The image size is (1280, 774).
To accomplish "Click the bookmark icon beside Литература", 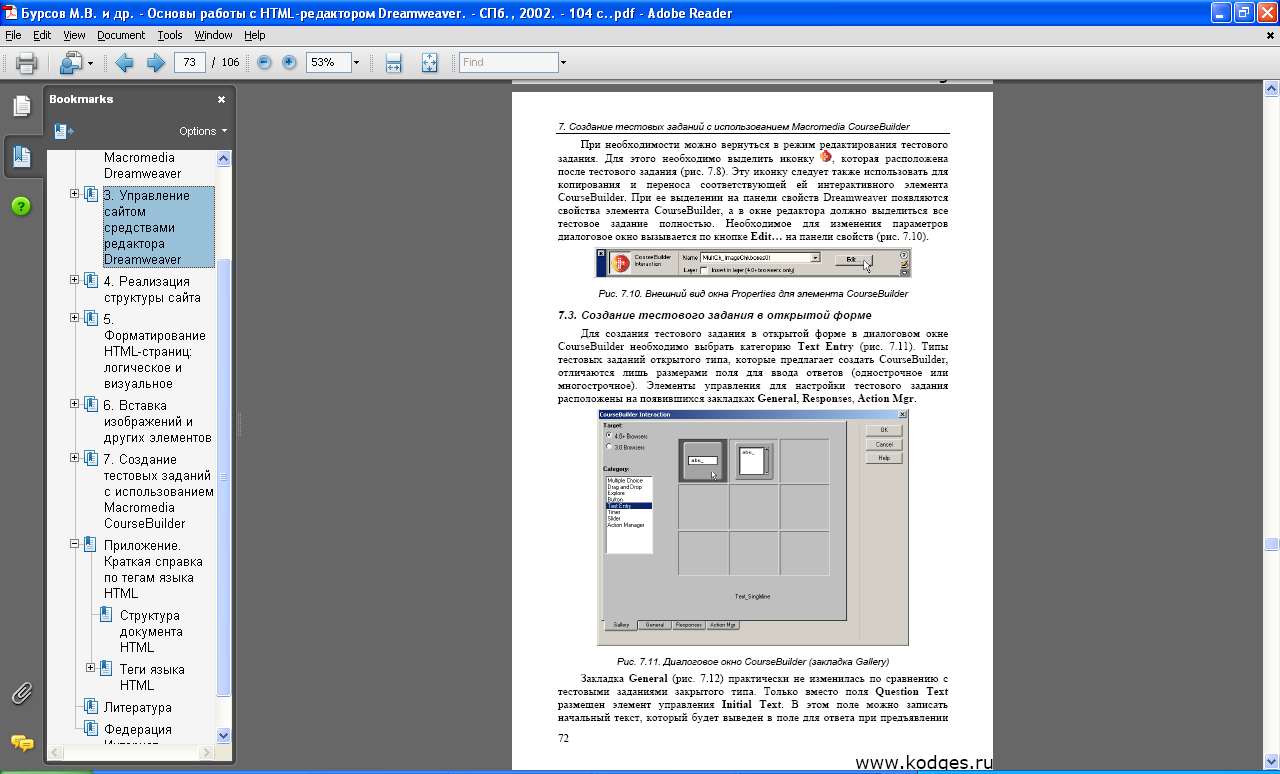I will 91,707.
